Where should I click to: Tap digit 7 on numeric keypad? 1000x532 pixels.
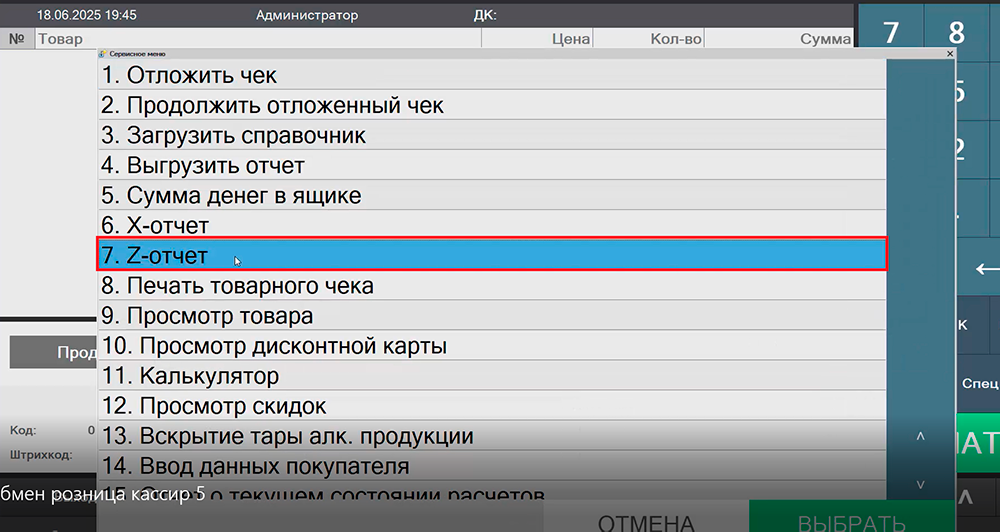890,31
